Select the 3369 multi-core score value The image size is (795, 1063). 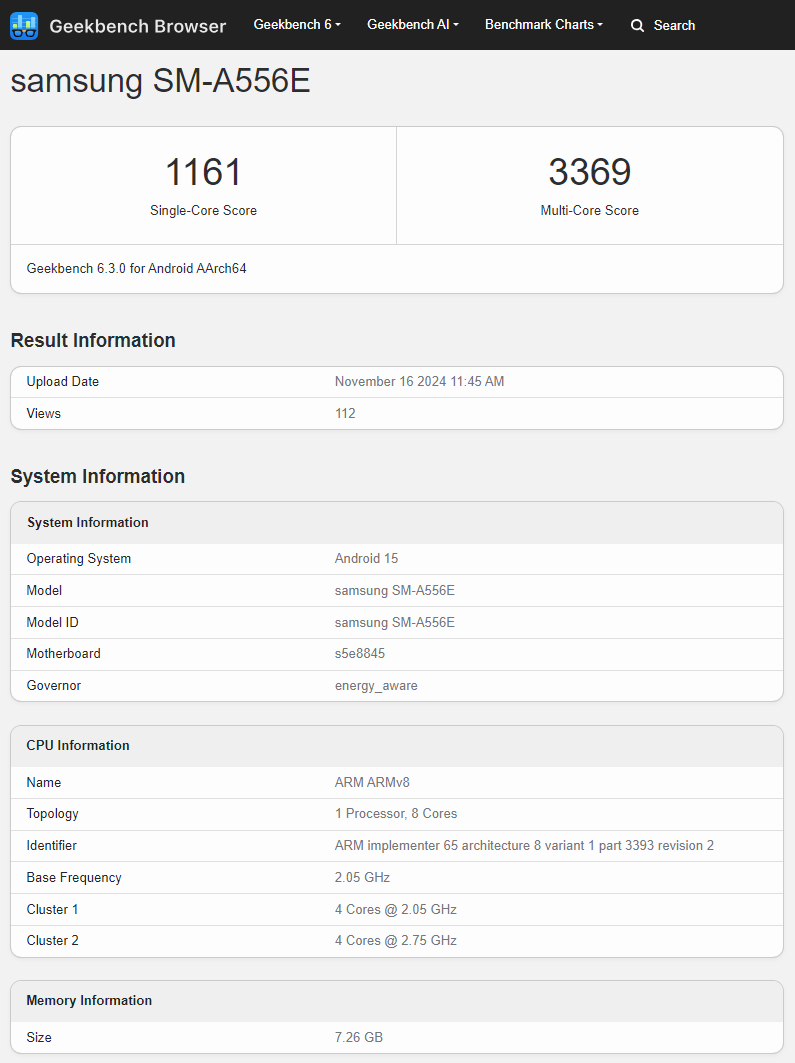(590, 172)
